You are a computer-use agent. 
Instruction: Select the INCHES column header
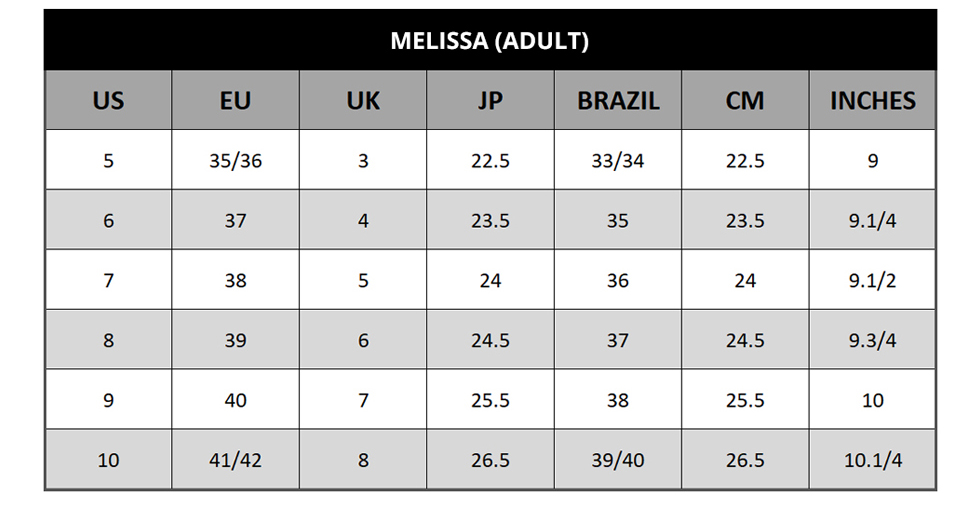point(873,101)
